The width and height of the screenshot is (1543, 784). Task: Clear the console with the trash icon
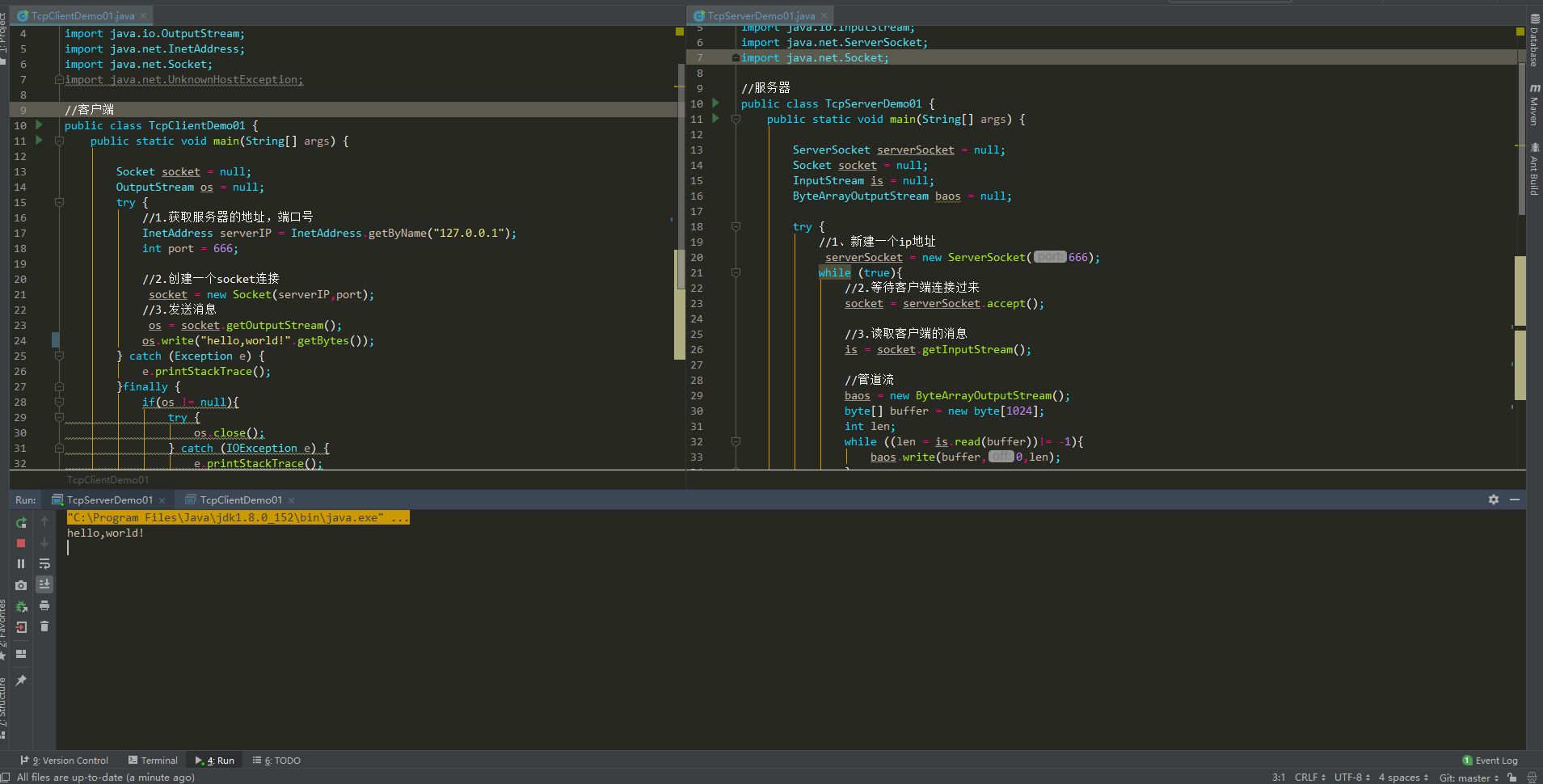(44, 626)
